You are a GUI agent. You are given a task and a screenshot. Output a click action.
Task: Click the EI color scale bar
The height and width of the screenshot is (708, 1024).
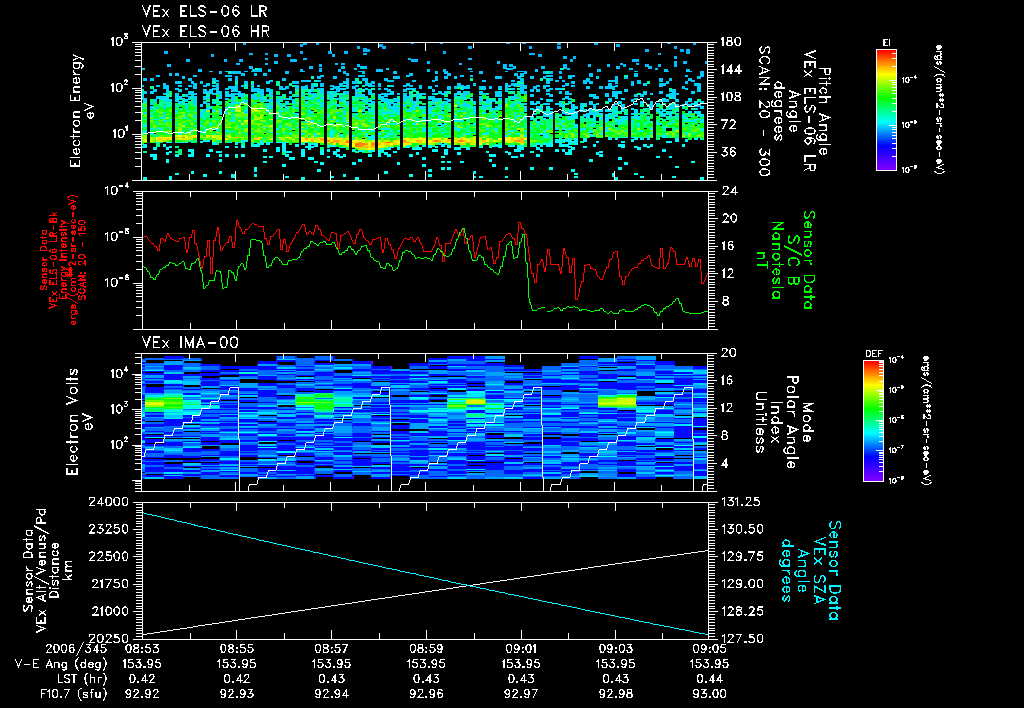886,109
